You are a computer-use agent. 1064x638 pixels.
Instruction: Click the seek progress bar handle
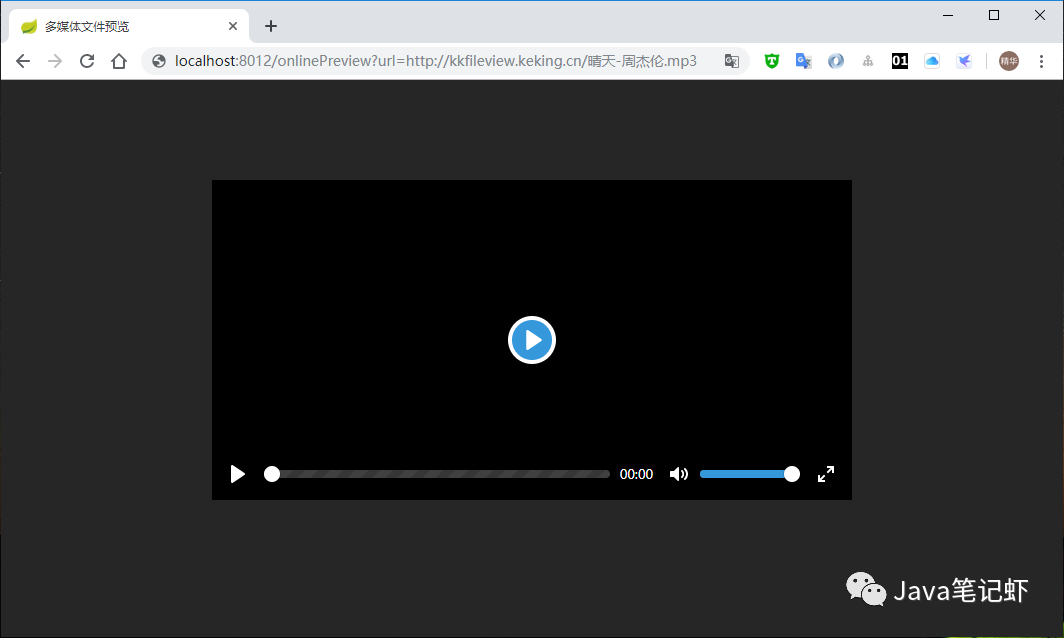tap(271, 474)
